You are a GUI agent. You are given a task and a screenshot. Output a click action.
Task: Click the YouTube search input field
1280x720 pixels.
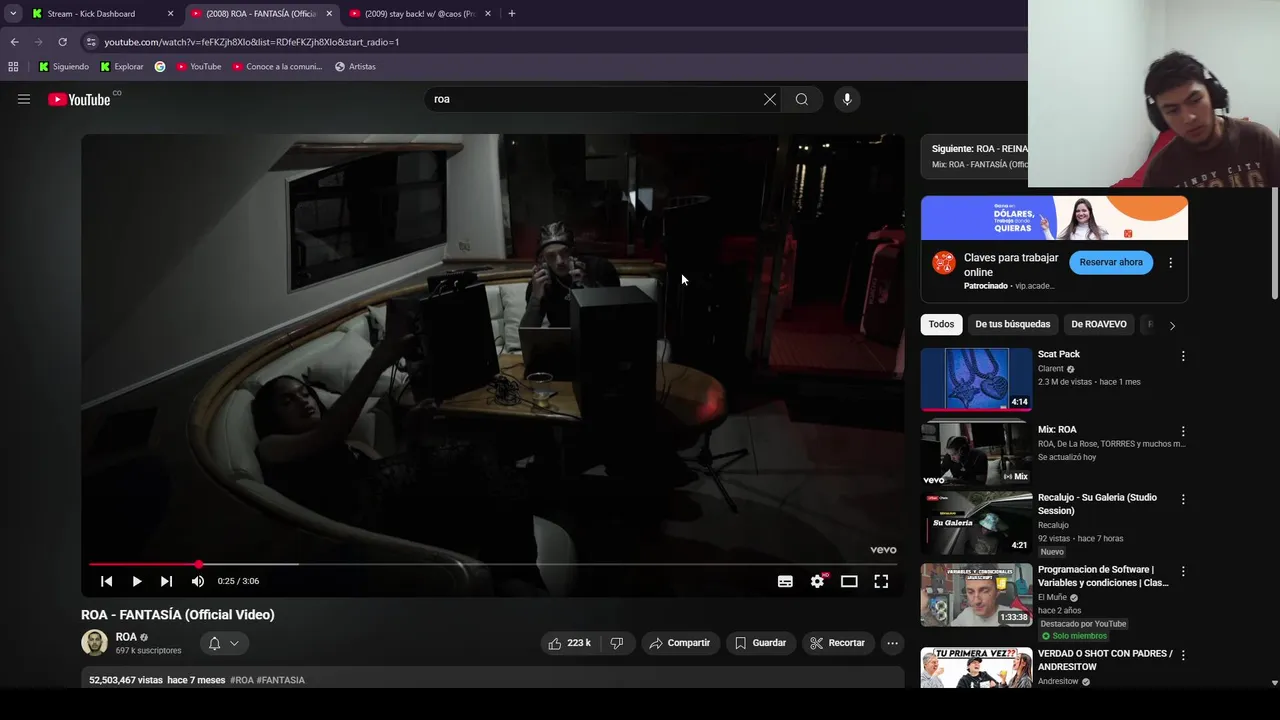click(x=595, y=99)
